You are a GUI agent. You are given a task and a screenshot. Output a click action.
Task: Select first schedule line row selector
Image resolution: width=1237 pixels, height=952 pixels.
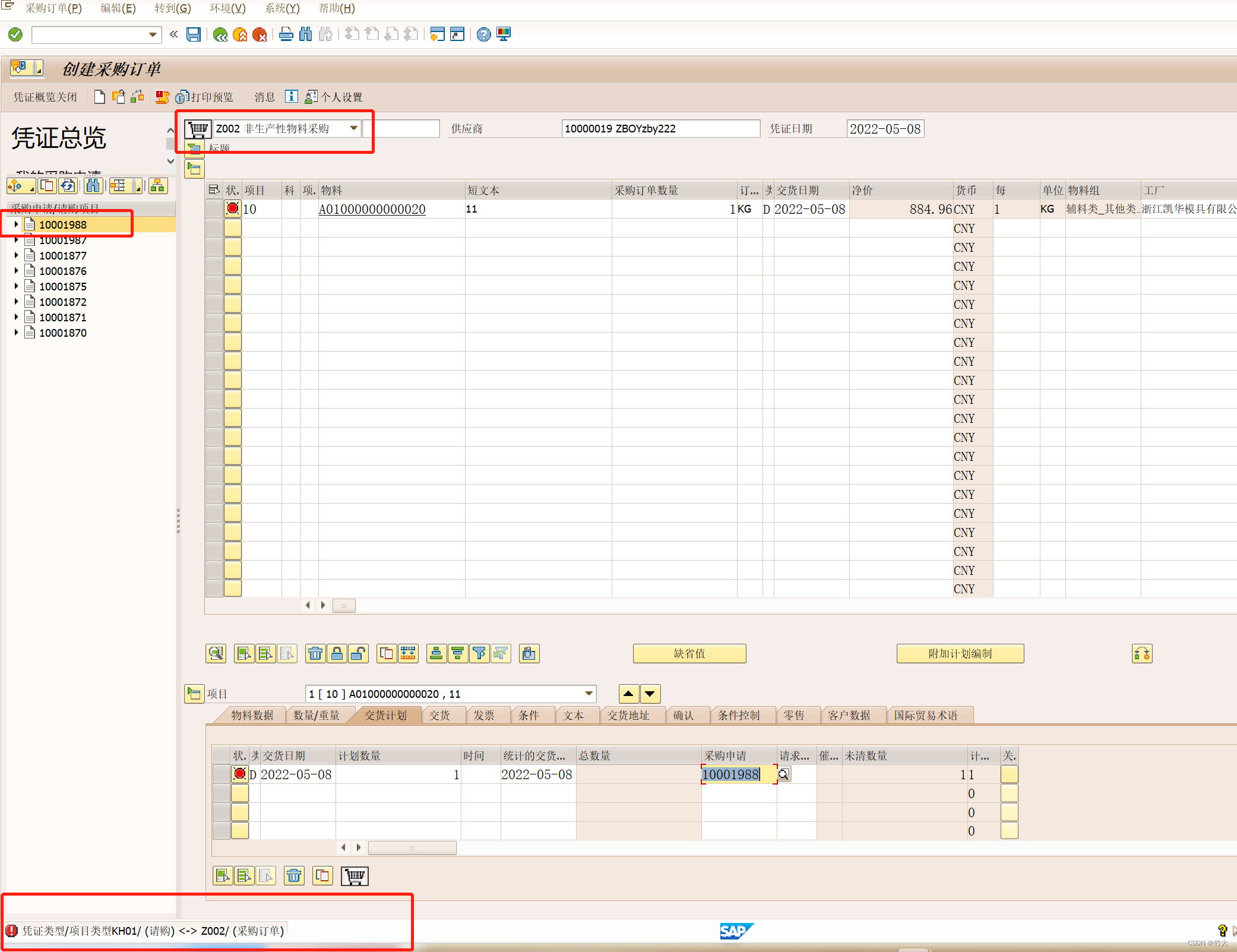pyautogui.click(x=221, y=774)
